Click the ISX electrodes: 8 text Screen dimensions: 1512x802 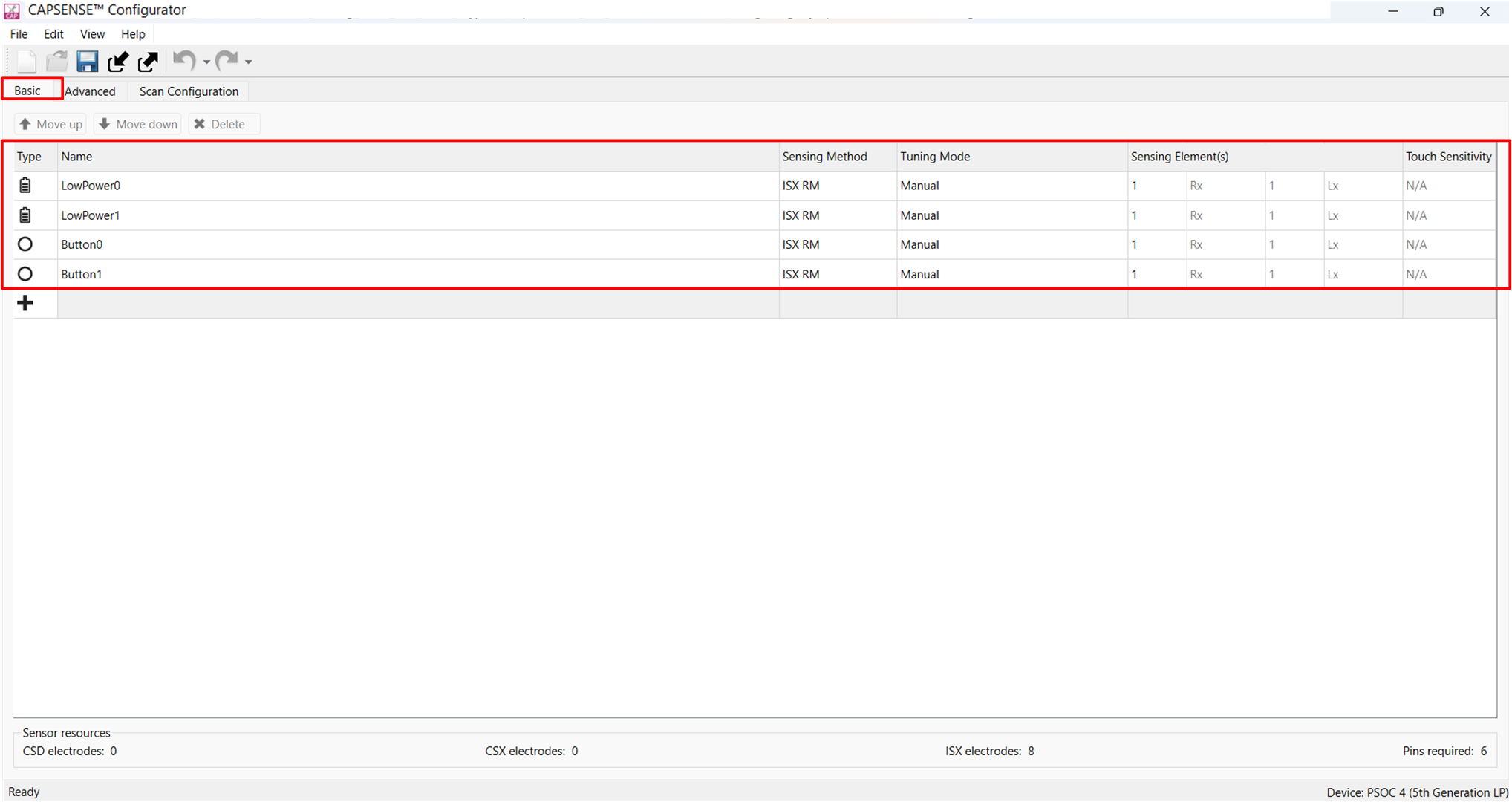coord(990,752)
